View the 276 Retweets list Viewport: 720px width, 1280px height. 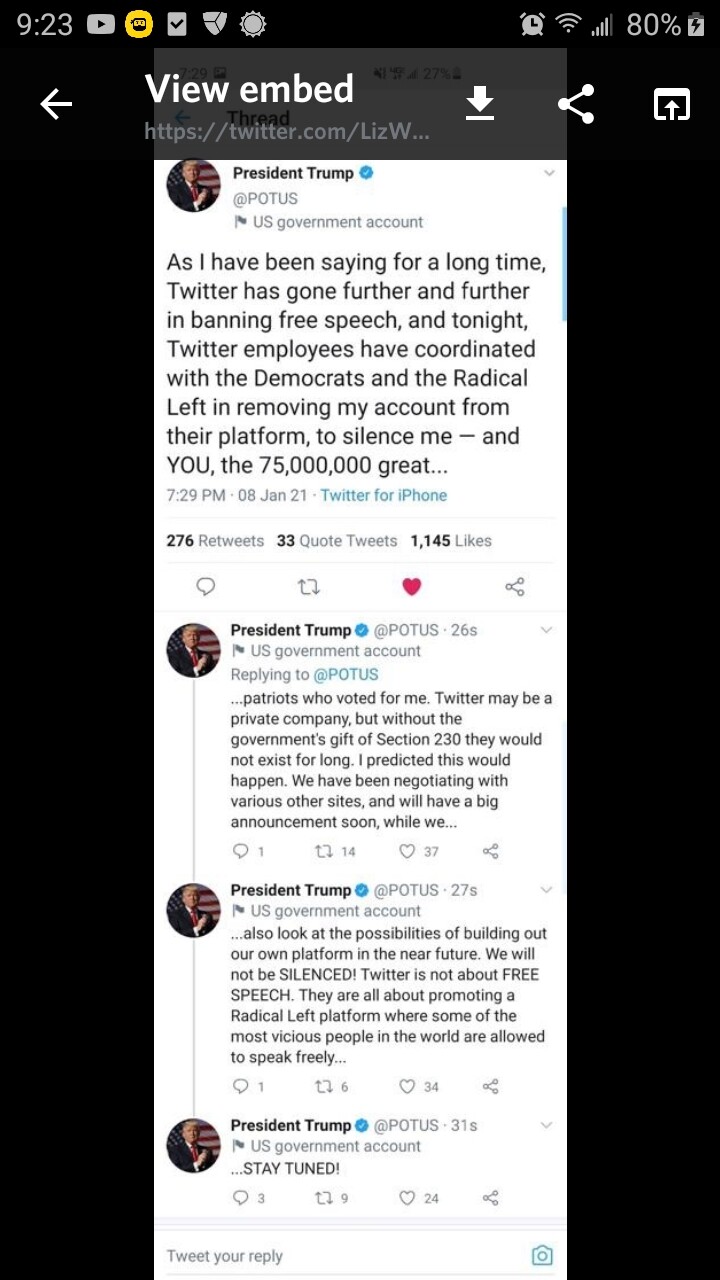pos(215,540)
